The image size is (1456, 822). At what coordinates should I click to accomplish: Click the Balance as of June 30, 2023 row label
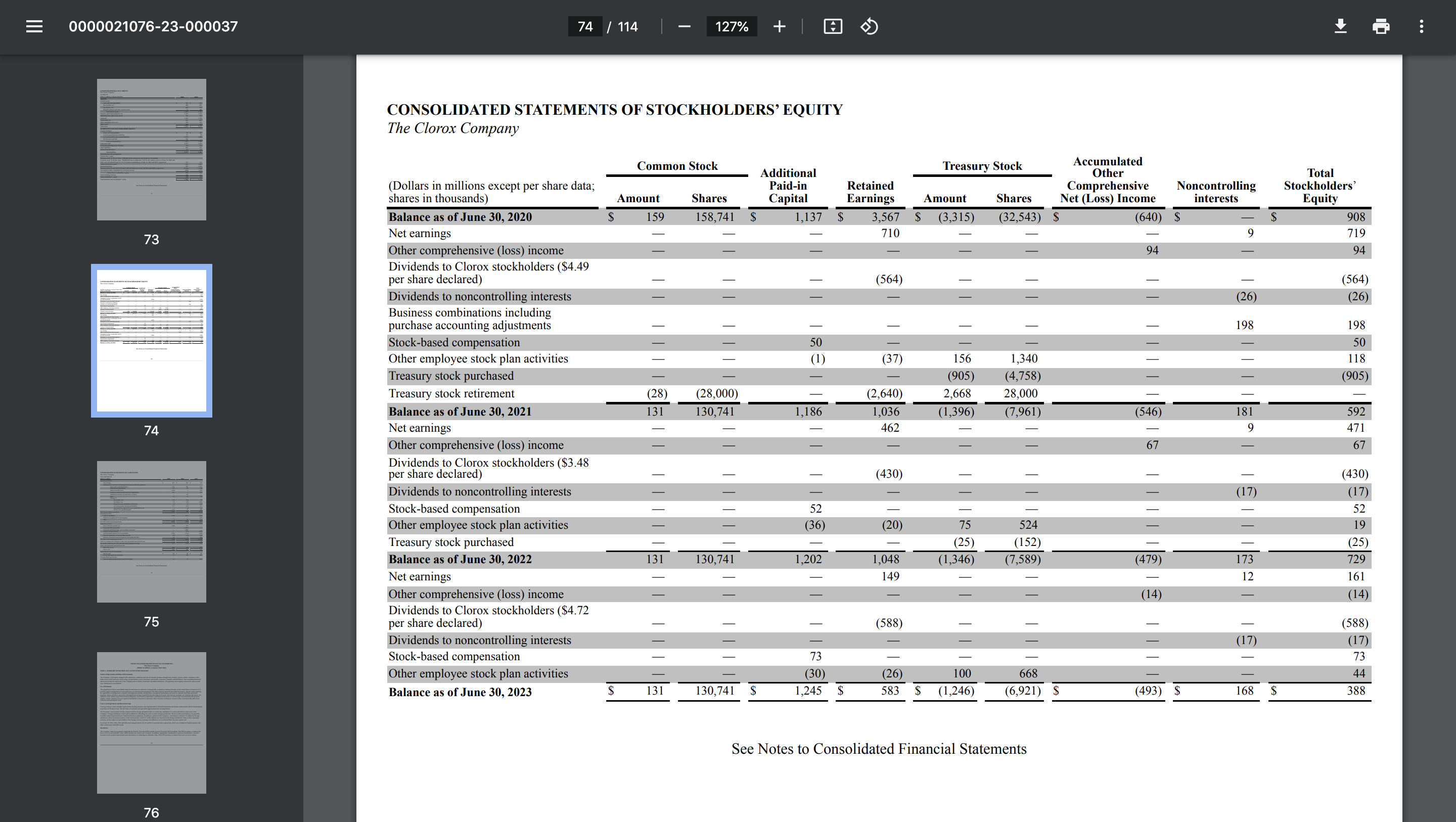click(x=460, y=692)
